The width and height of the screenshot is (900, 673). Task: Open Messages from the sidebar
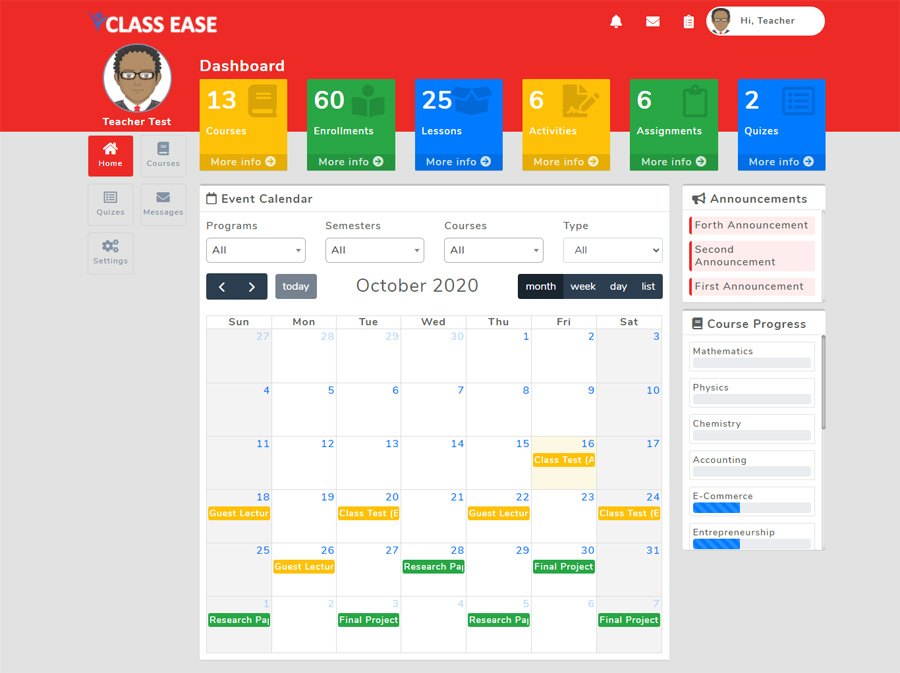tap(163, 204)
